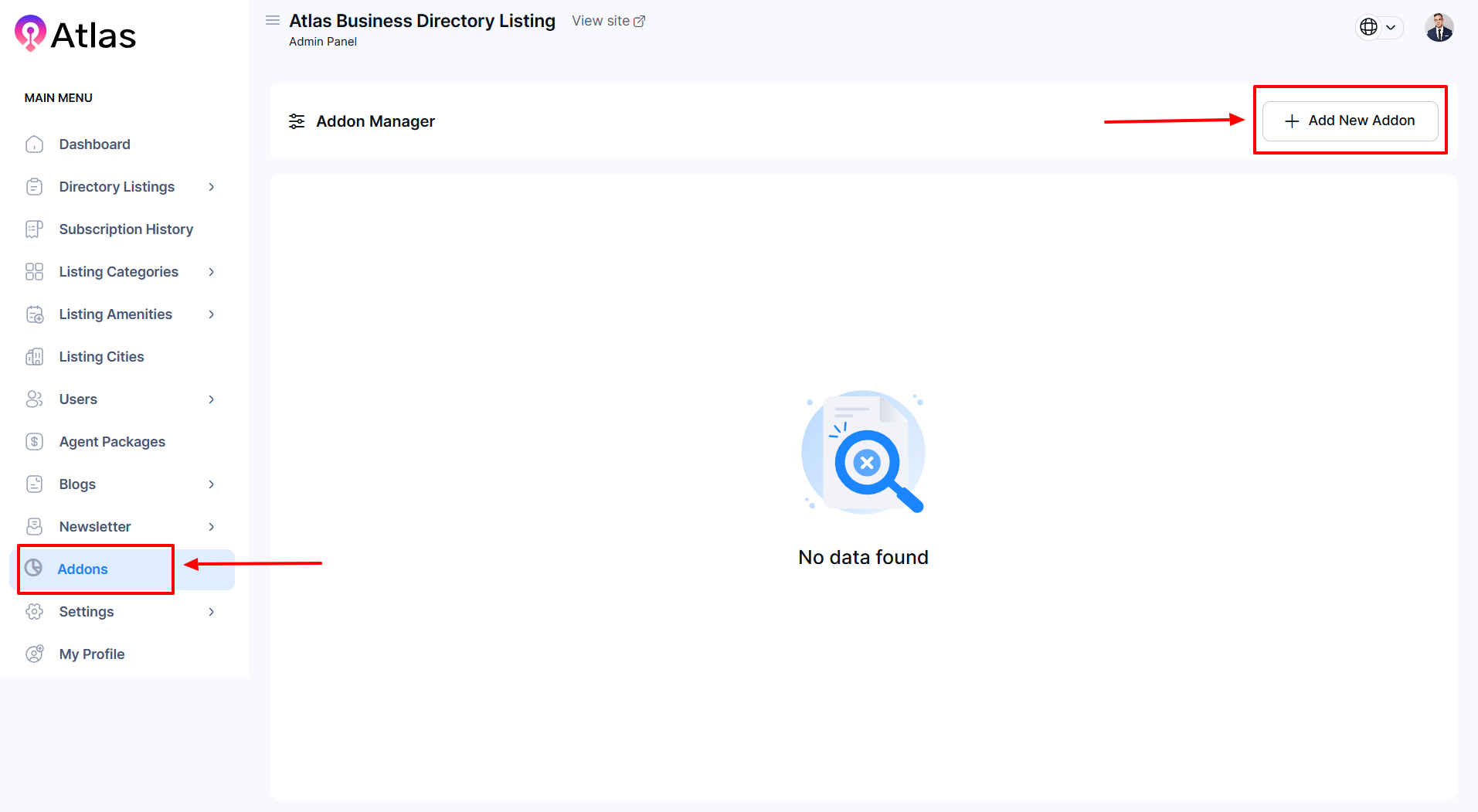Open the language globe selector

(x=1378, y=27)
